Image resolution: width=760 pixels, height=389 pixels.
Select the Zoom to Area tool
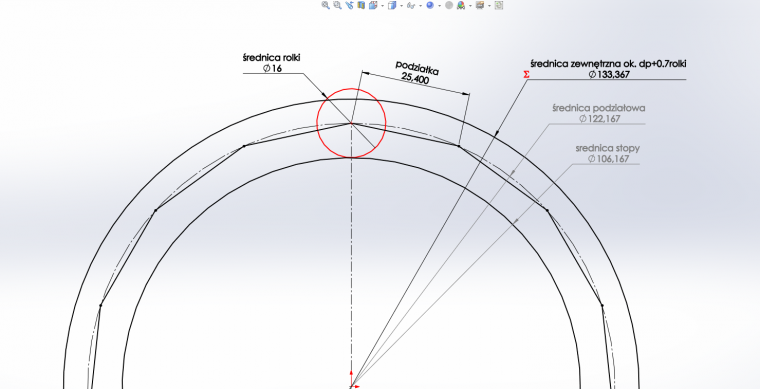tap(337, 5)
